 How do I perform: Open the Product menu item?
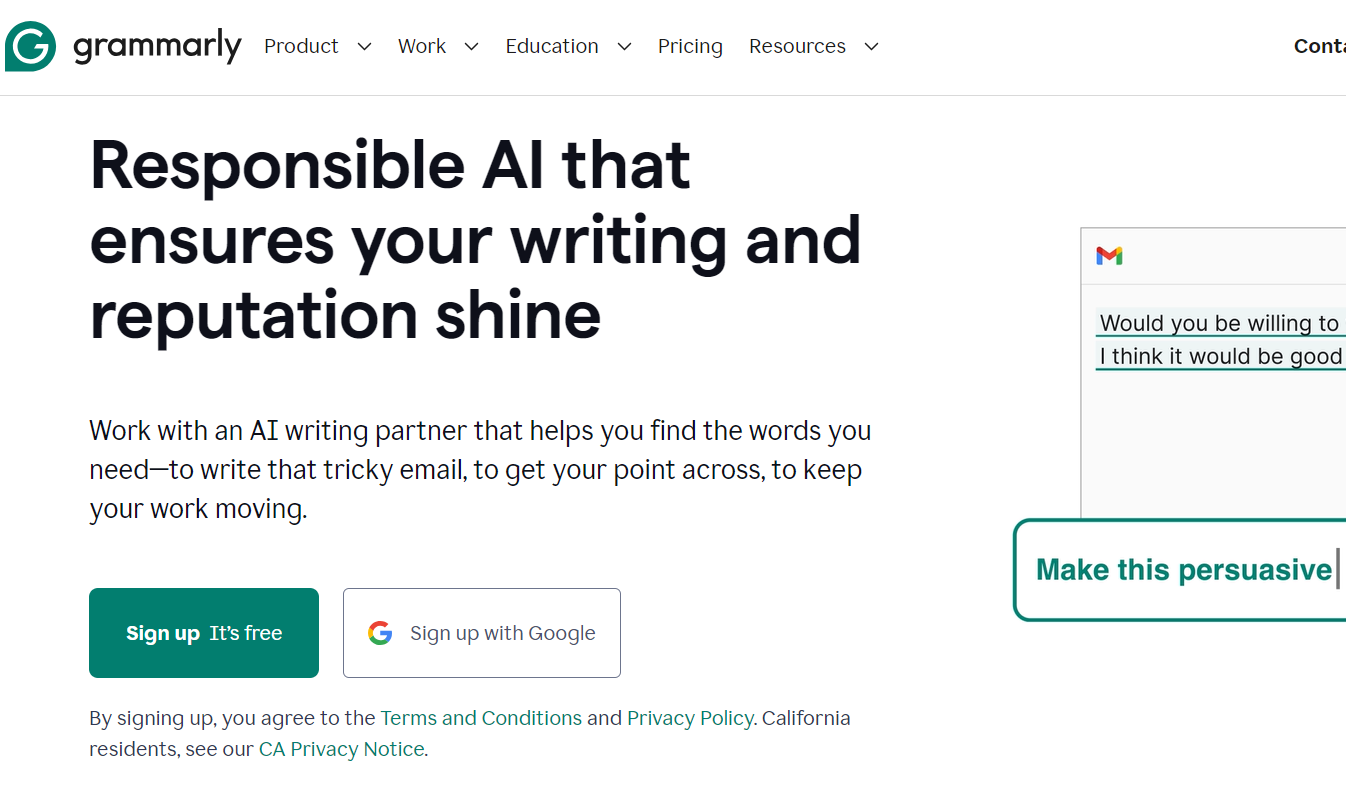tap(301, 47)
